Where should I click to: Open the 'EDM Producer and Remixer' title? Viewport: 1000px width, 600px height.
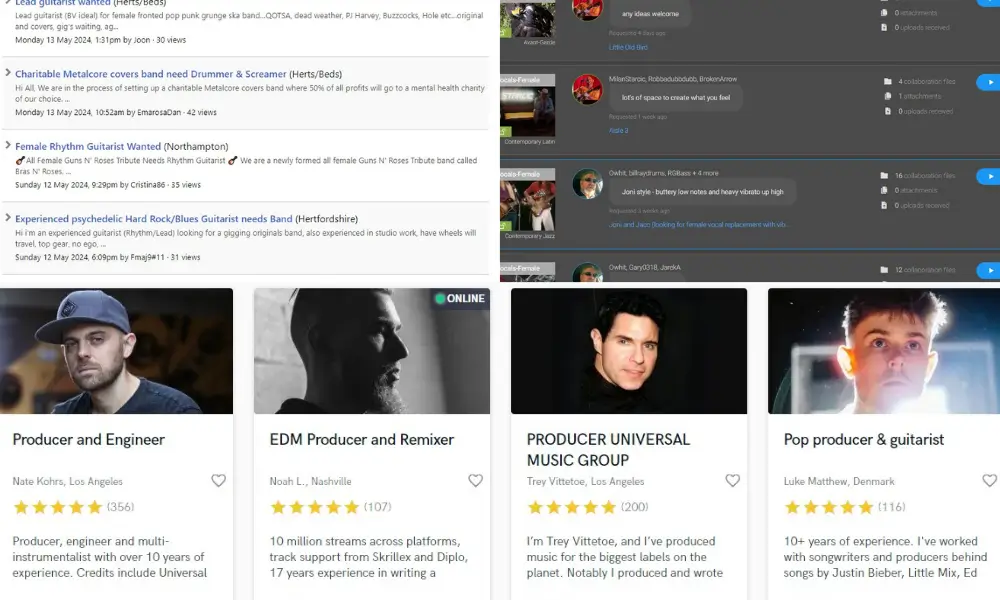click(x=362, y=439)
